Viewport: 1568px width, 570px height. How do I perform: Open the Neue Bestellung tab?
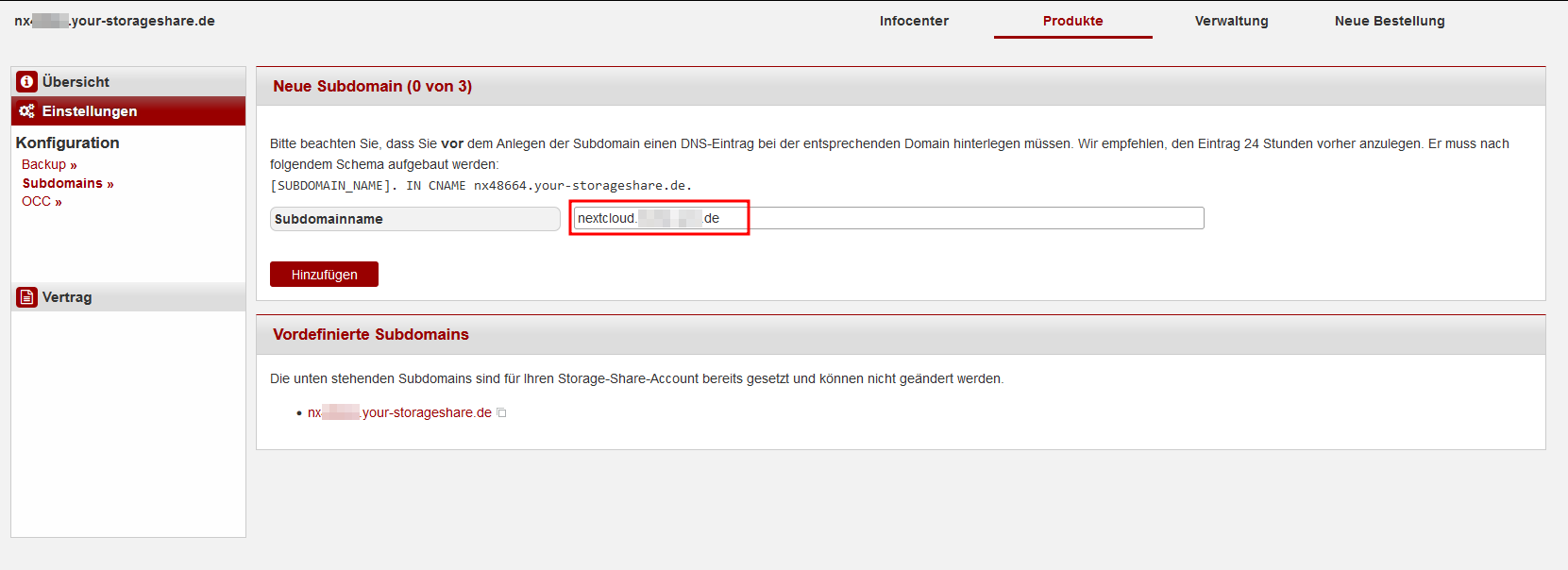[1389, 21]
